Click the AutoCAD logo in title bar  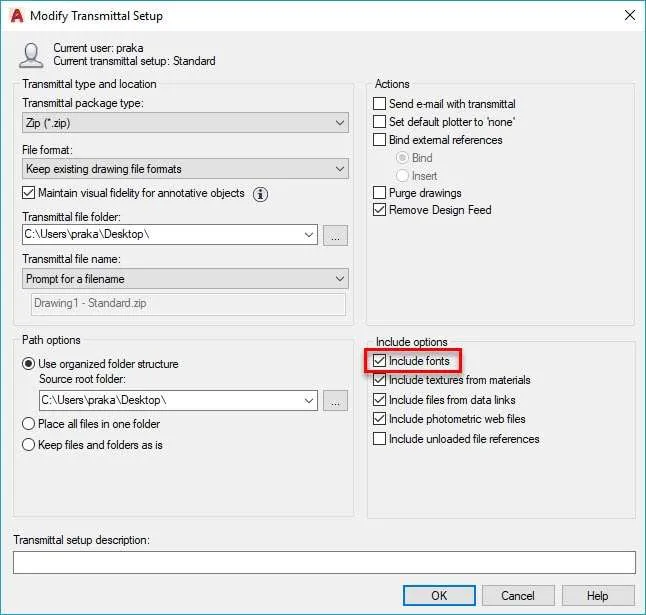(17, 16)
